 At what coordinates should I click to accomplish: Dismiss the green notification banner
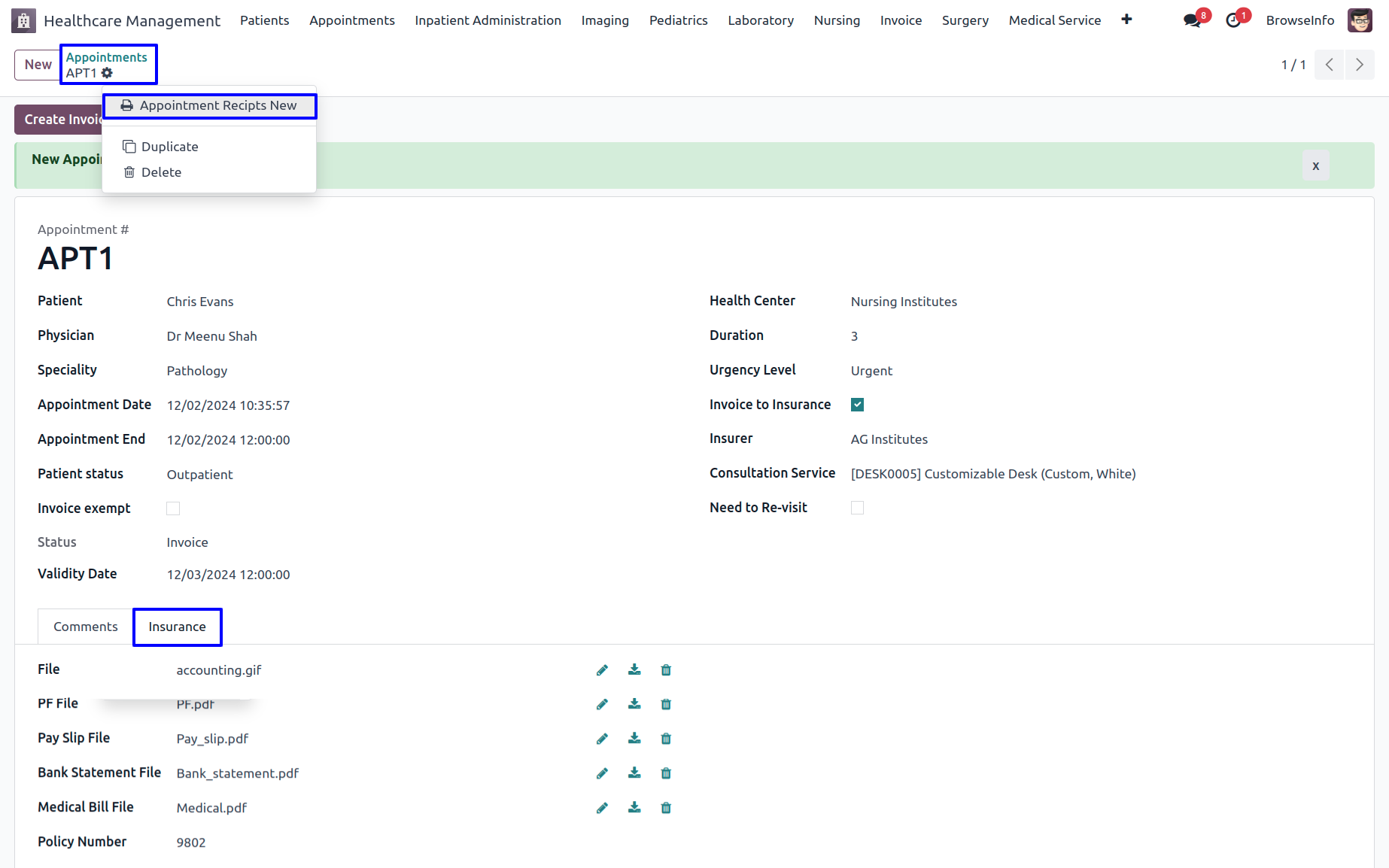[1315, 165]
